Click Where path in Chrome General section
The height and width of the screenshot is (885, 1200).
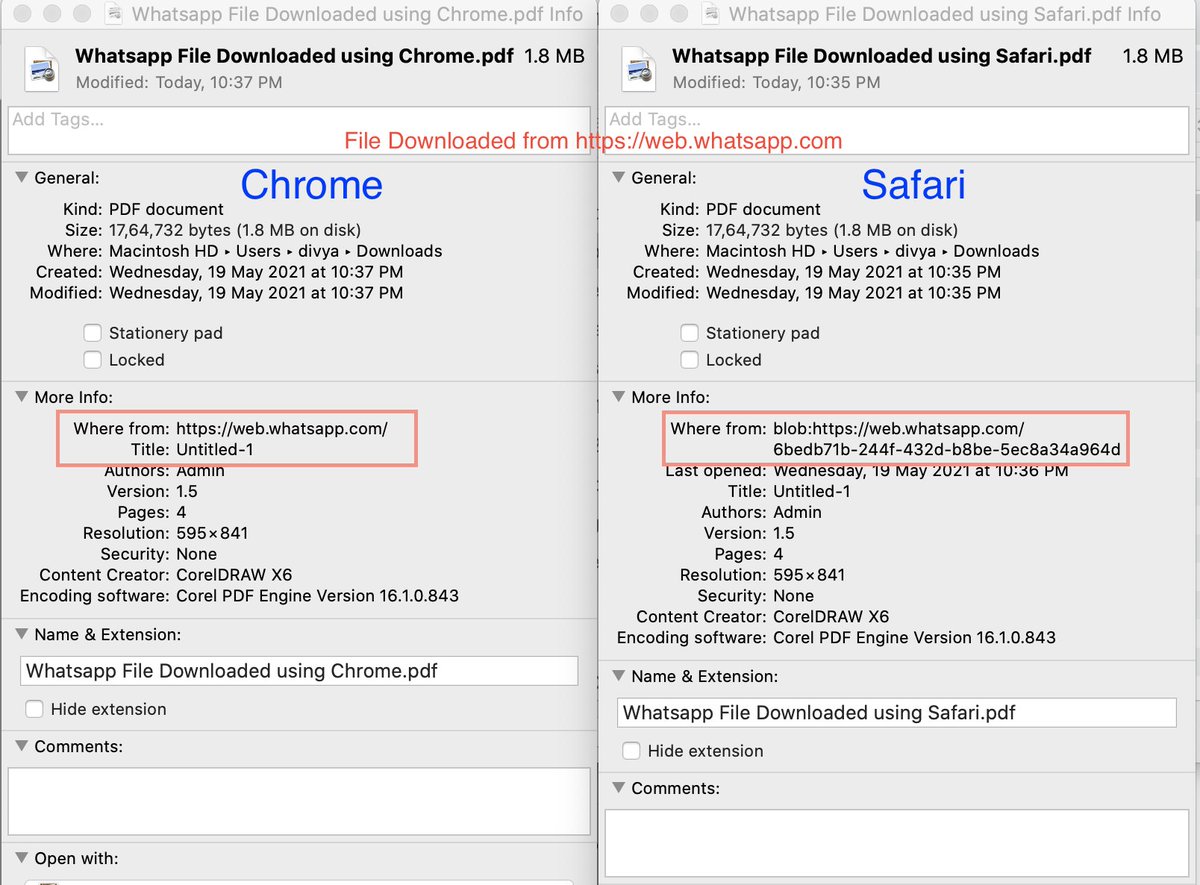[276, 251]
